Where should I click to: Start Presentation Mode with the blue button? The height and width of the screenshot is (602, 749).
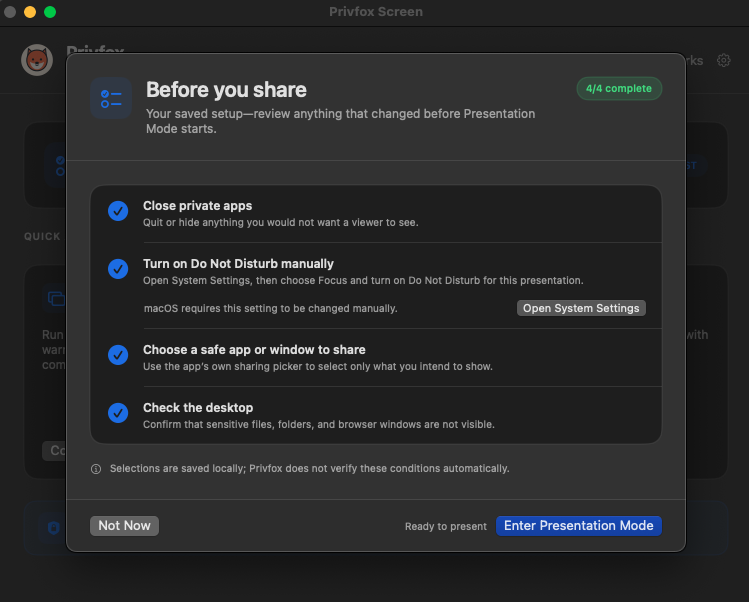[578, 526]
